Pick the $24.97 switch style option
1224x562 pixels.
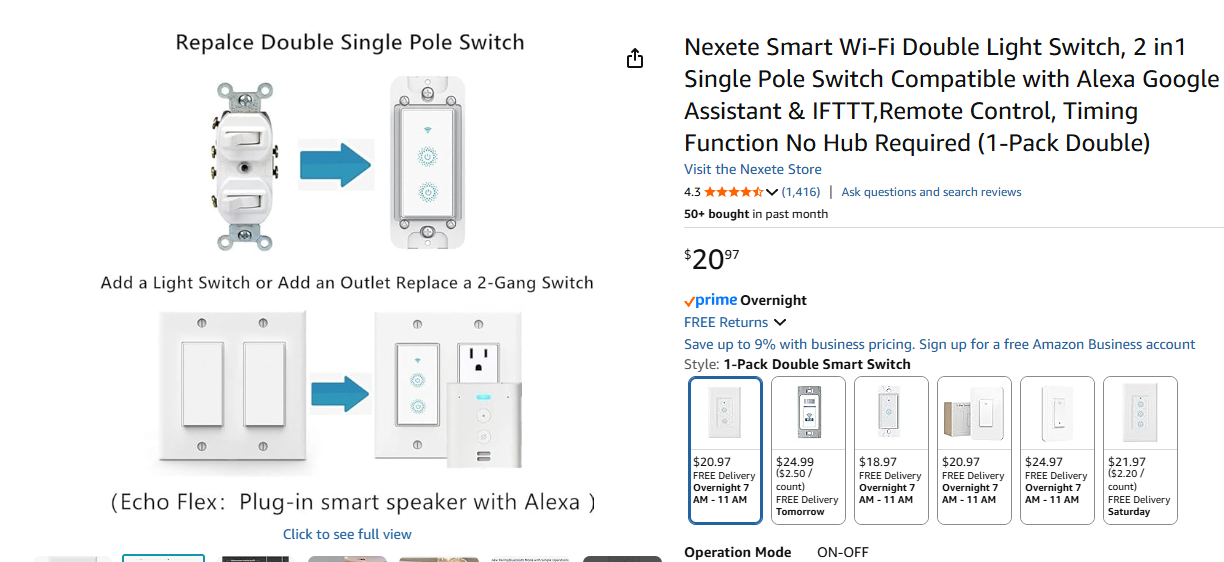tap(1057, 450)
